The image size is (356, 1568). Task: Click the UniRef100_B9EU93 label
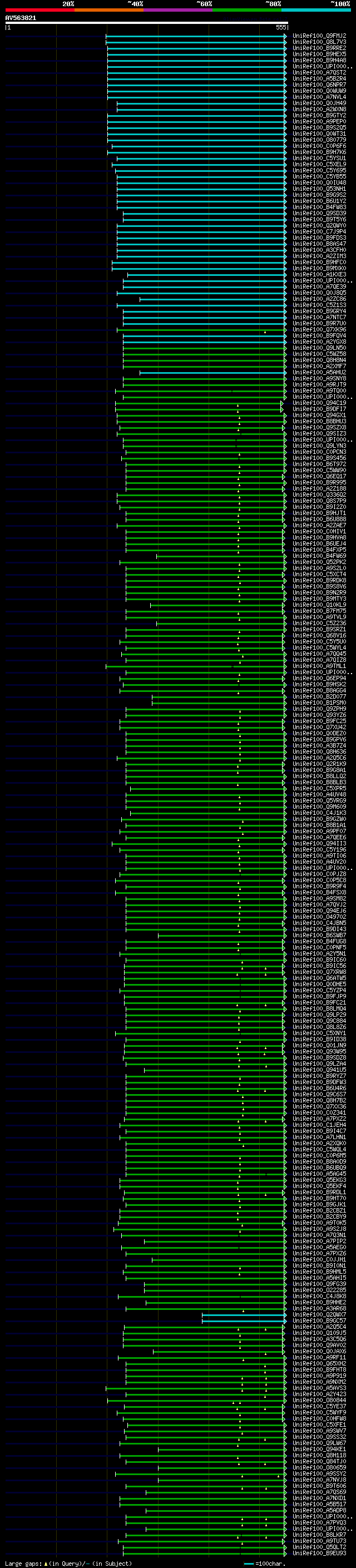[x=319, y=1553]
